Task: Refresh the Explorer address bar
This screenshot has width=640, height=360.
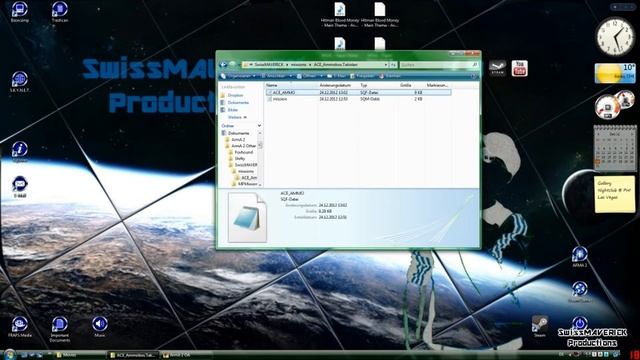Action: pyautogui.click(x=393, y=64)
